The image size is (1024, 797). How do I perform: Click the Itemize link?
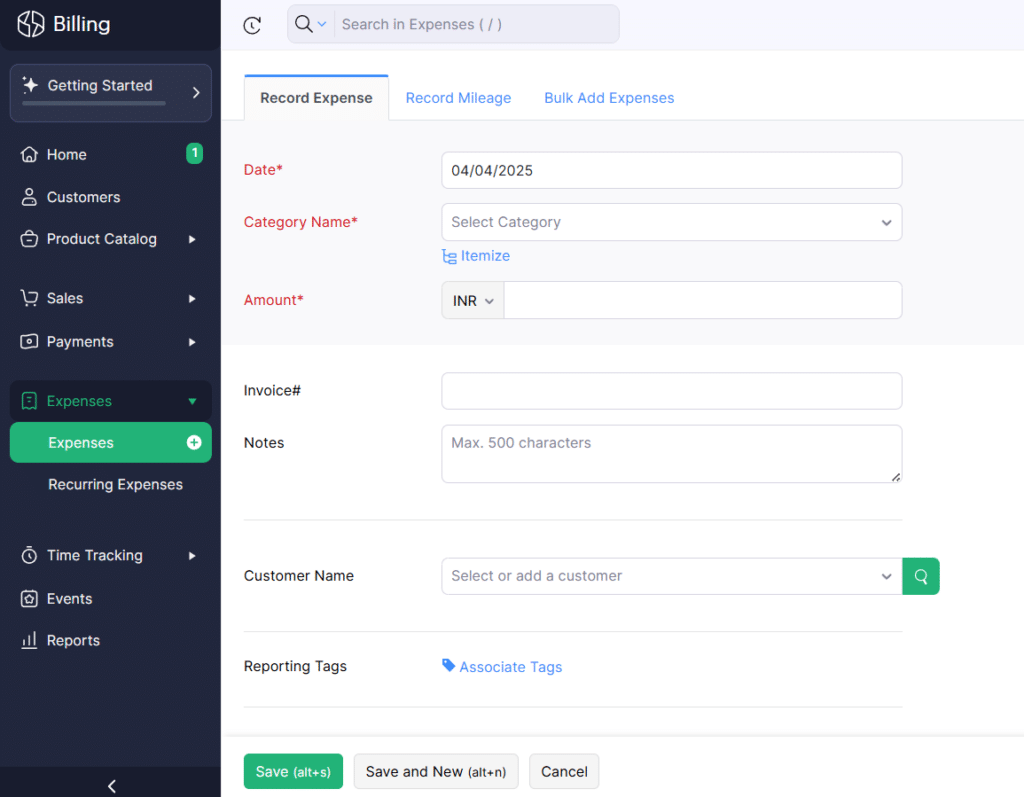tap(477, 256)
